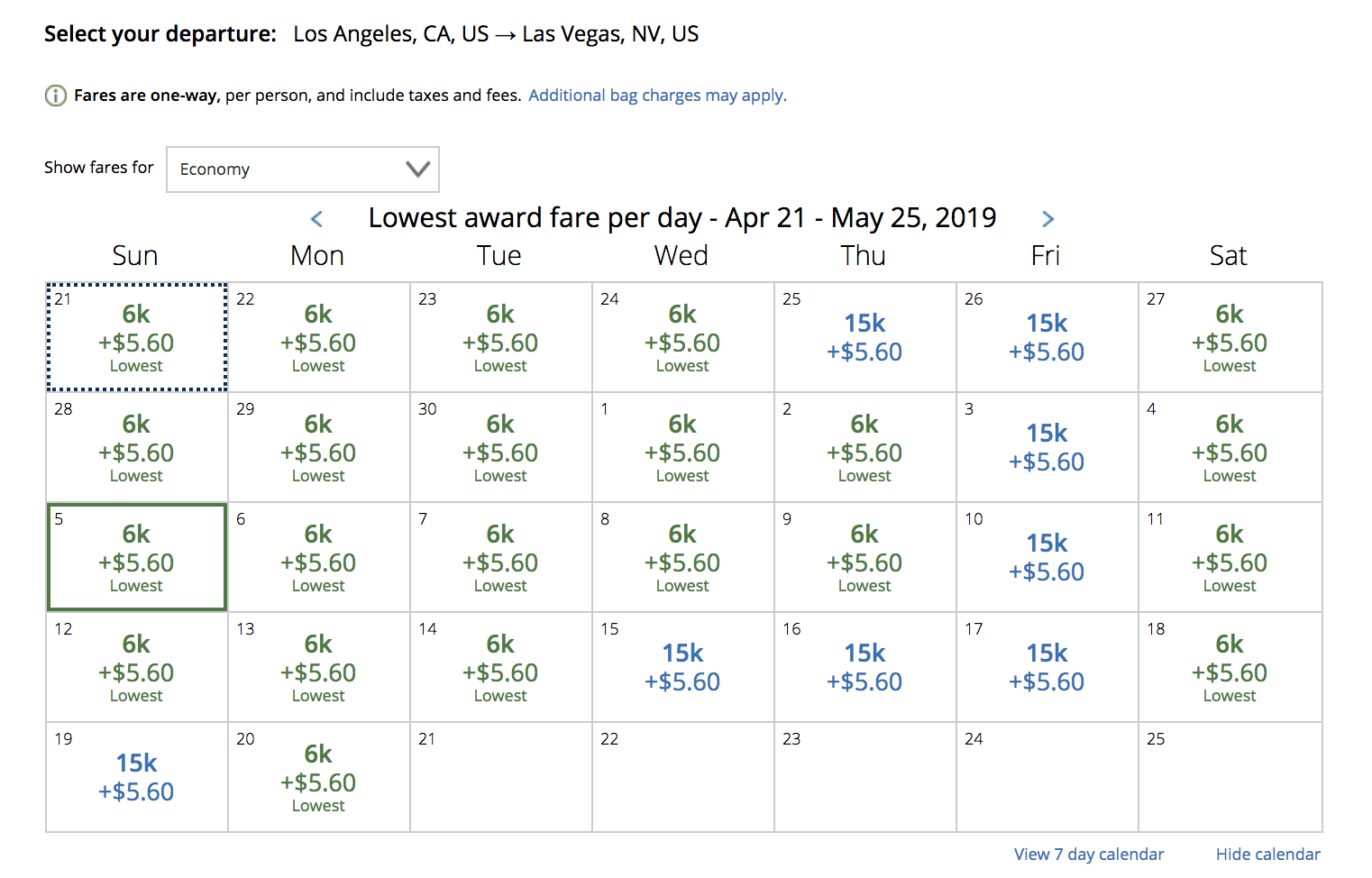The height and width of the screenshot is (878, 1372).
Task: Pick Saturday April 27 6k fare
Action: 1229,338
